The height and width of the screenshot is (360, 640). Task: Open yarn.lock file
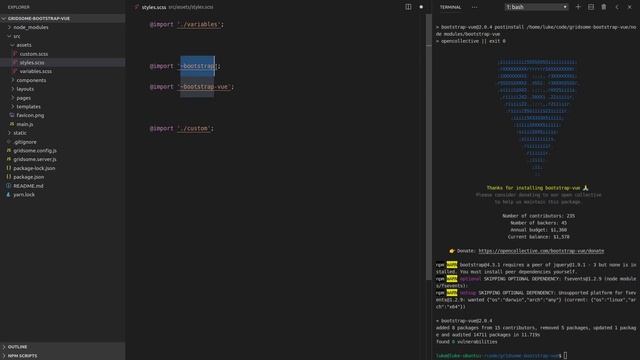[x=24, y=195]
